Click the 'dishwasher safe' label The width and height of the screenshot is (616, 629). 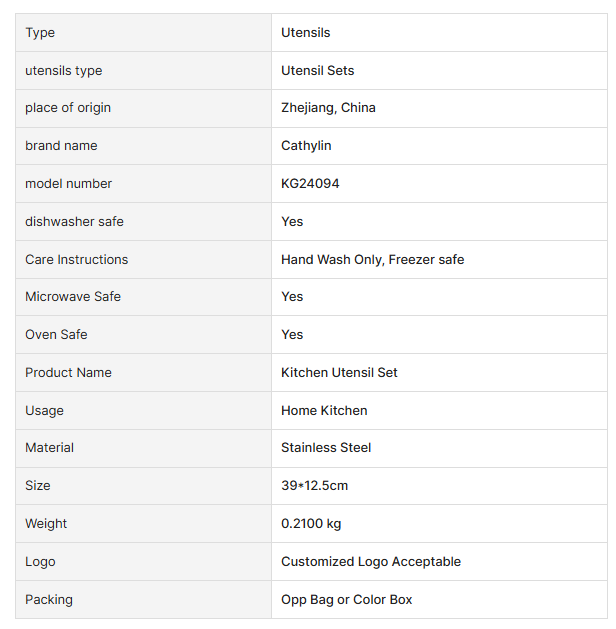pyautogui.click(x=74, y=221)
